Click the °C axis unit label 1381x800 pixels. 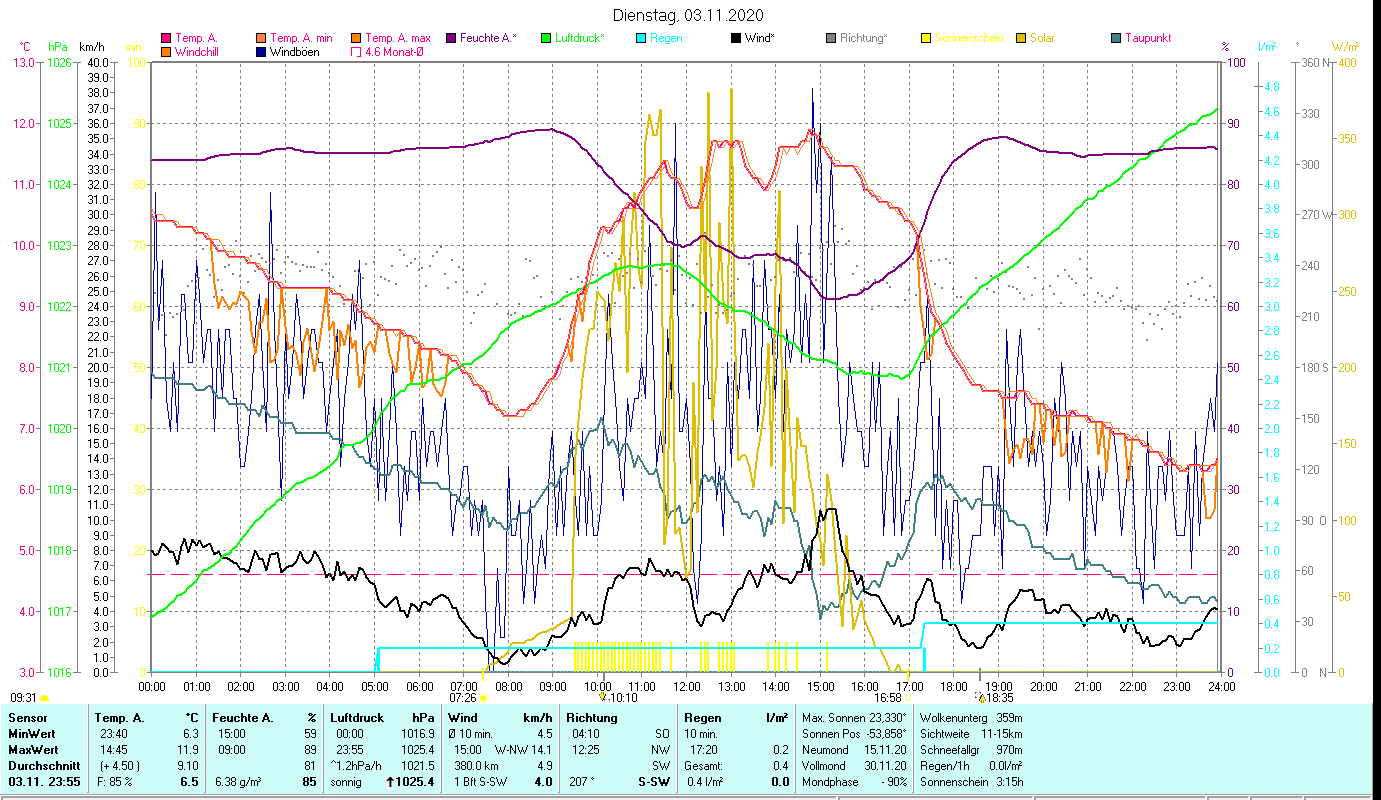26,47
